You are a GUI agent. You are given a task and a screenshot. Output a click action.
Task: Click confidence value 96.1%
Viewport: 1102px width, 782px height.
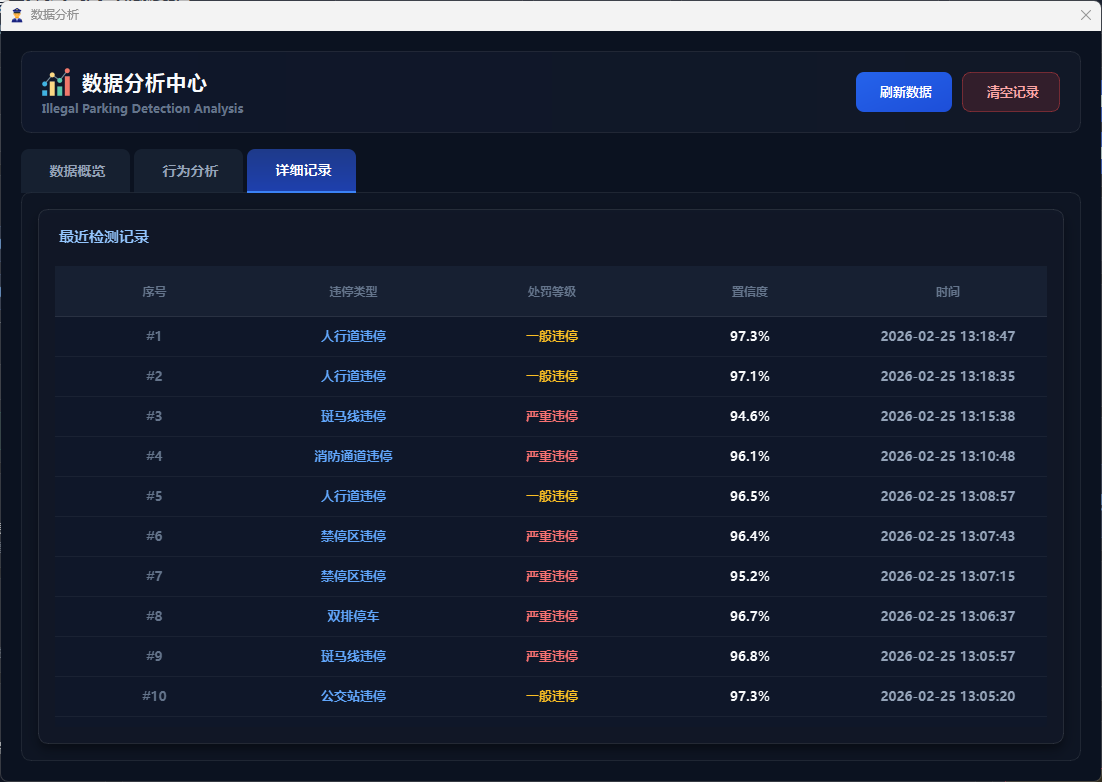click(750, 456)
